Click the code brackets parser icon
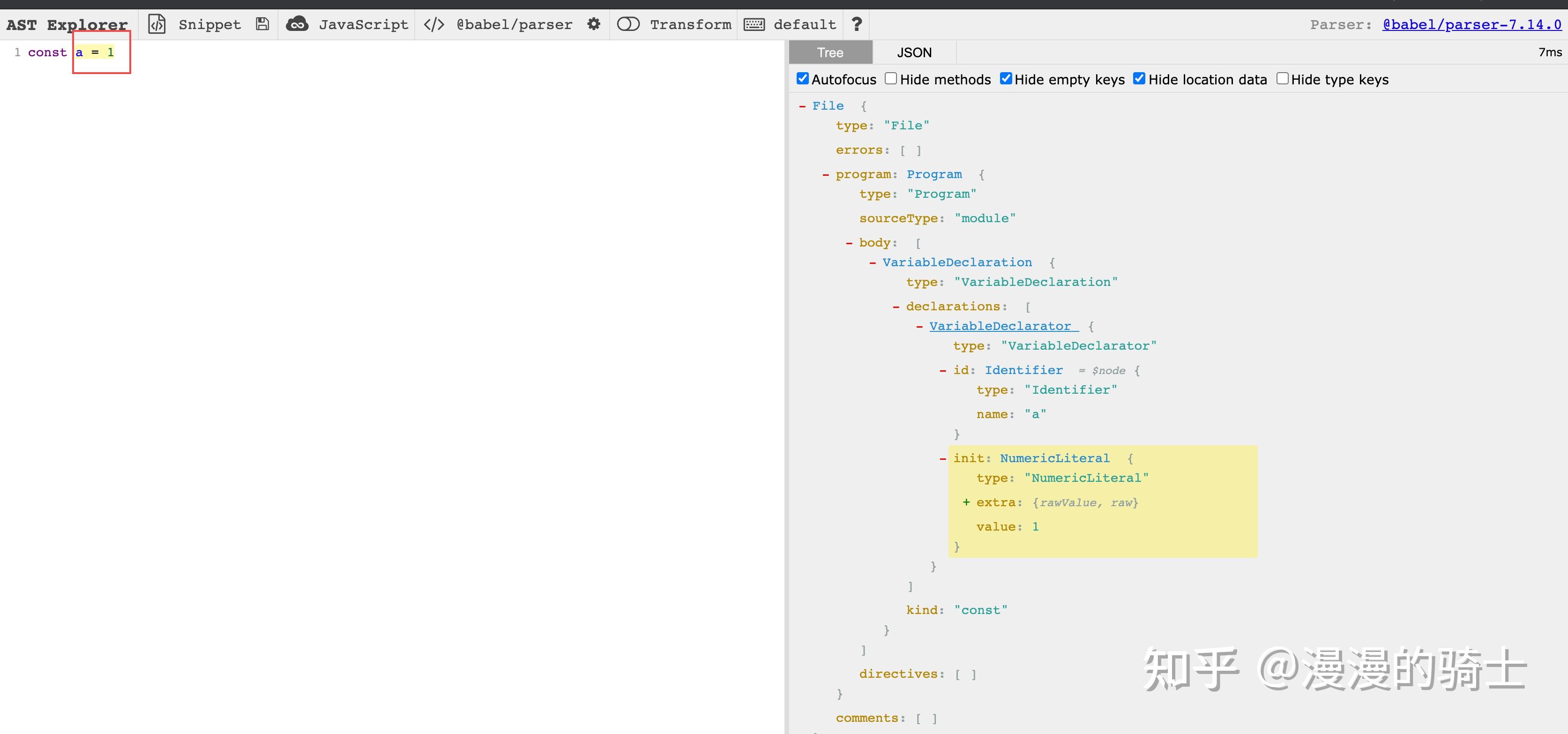 pyautogui.click(x=434, y=24)
